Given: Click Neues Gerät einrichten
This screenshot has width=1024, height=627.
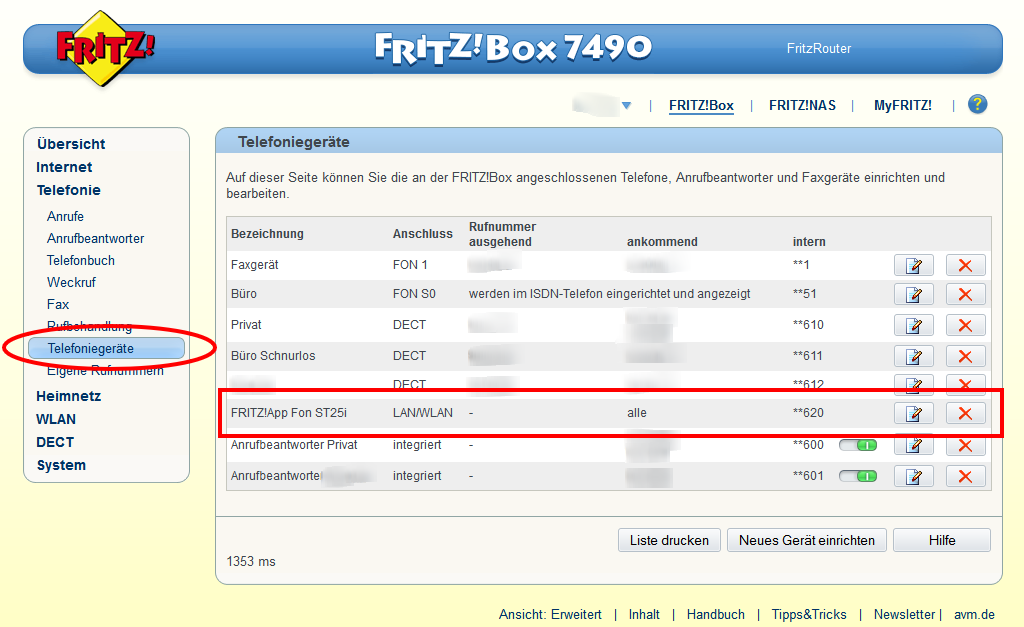Looking at the screenshot, I should pyautogui.click(x=807, y=540).
